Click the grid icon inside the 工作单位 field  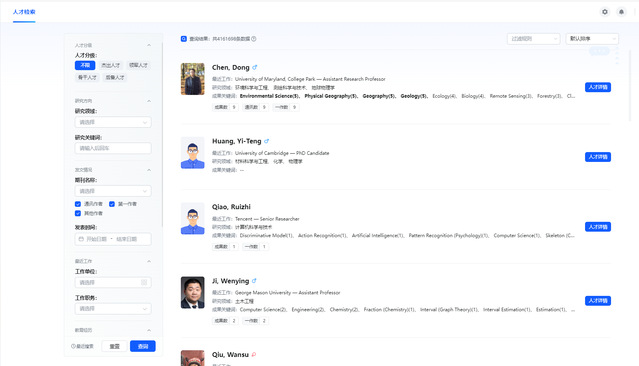144,282
